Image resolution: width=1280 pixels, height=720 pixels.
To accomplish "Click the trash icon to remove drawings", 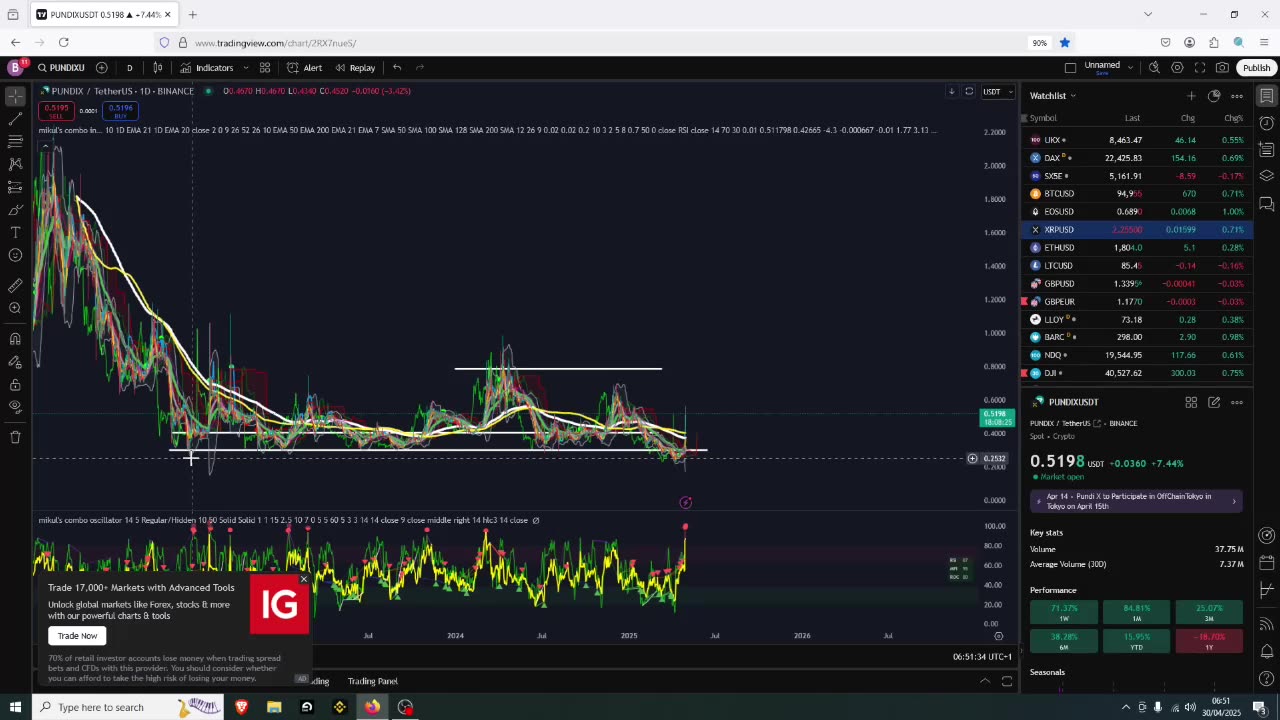I will click(x=15, y=437).
